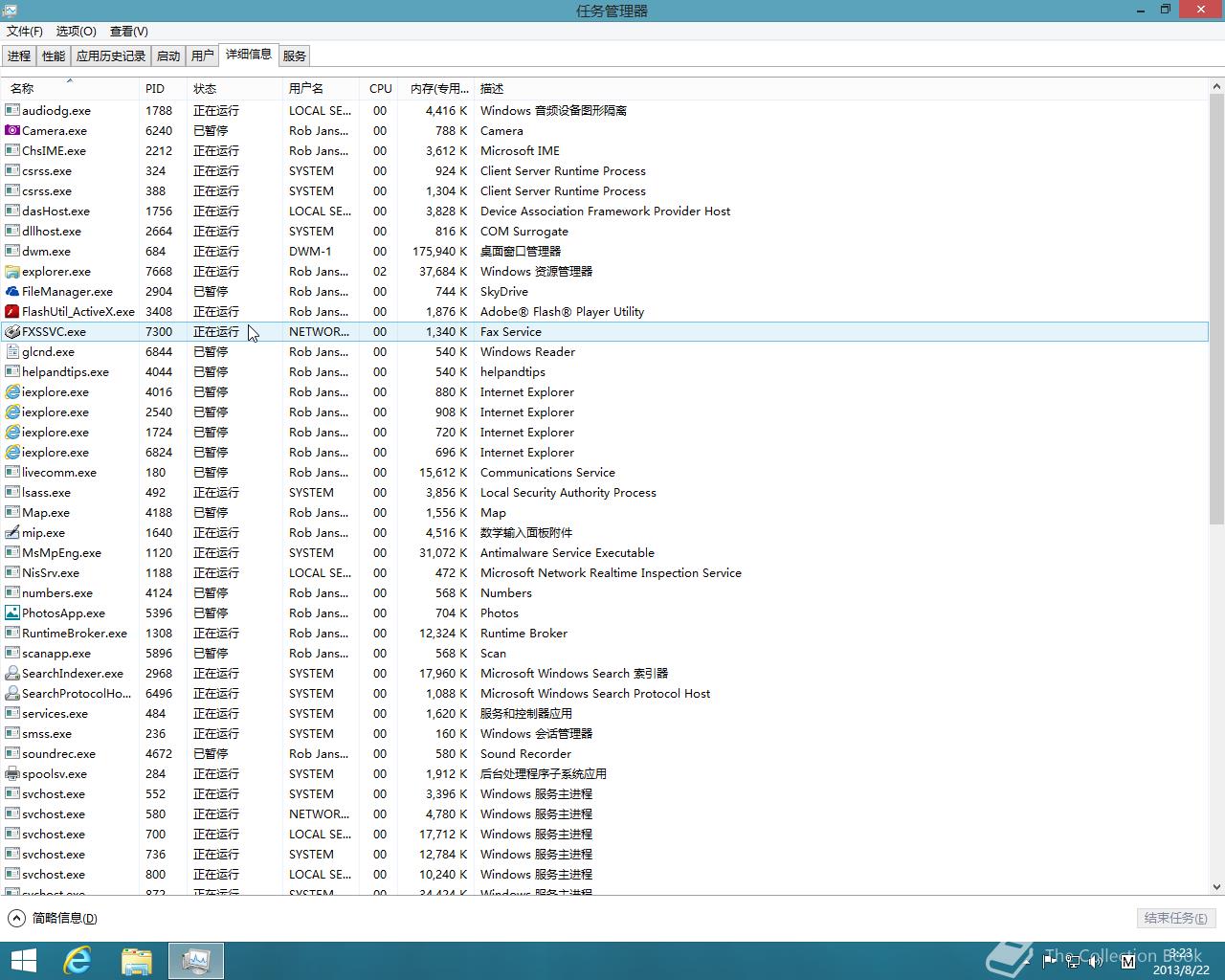Select csrss.exe with PID 324
The height and width of the screenshot is (980, 1225).
(605, 170)
